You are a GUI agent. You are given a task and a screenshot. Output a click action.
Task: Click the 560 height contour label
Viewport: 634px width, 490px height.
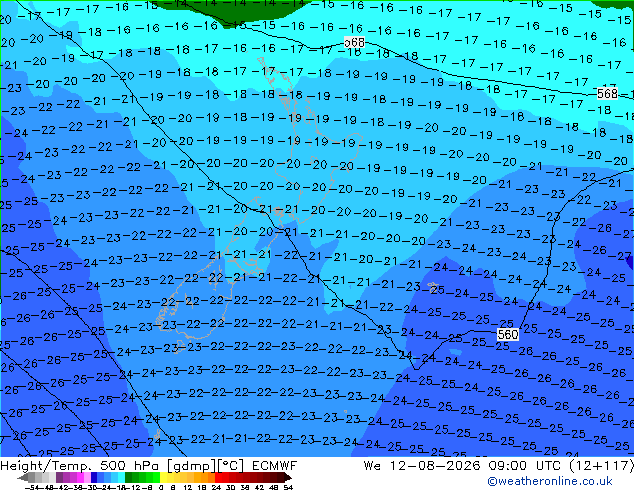[508, 335]
